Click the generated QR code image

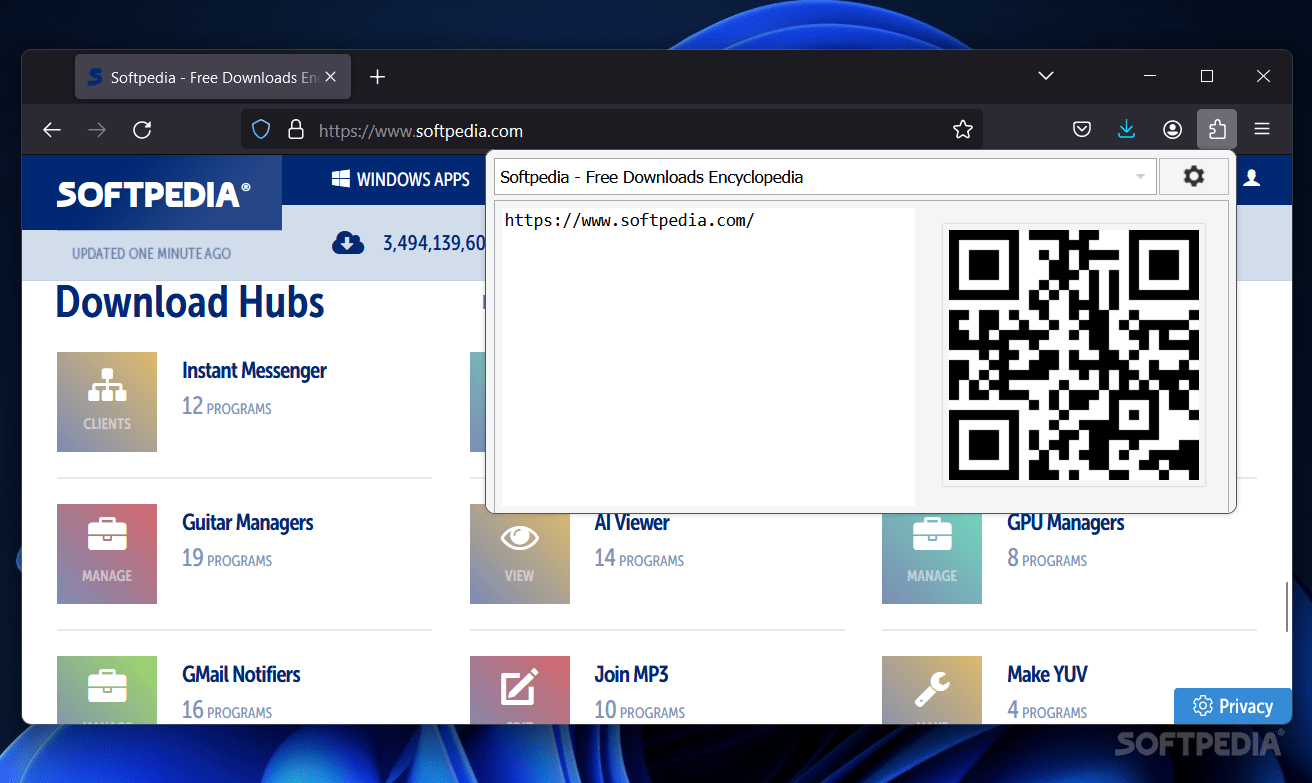click(1074, 355)
